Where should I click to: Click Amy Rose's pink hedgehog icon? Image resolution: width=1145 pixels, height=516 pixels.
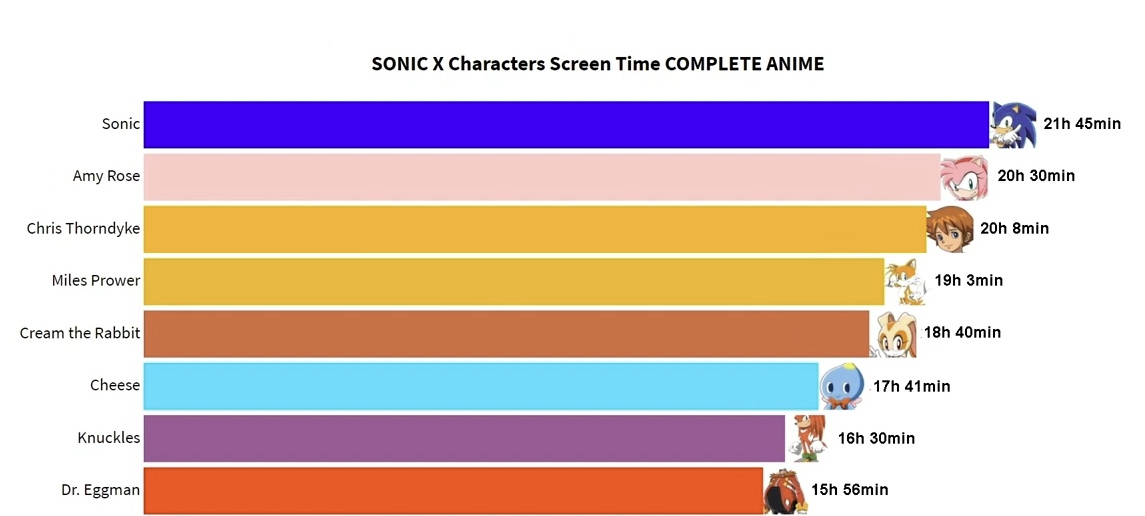[966, 177]
